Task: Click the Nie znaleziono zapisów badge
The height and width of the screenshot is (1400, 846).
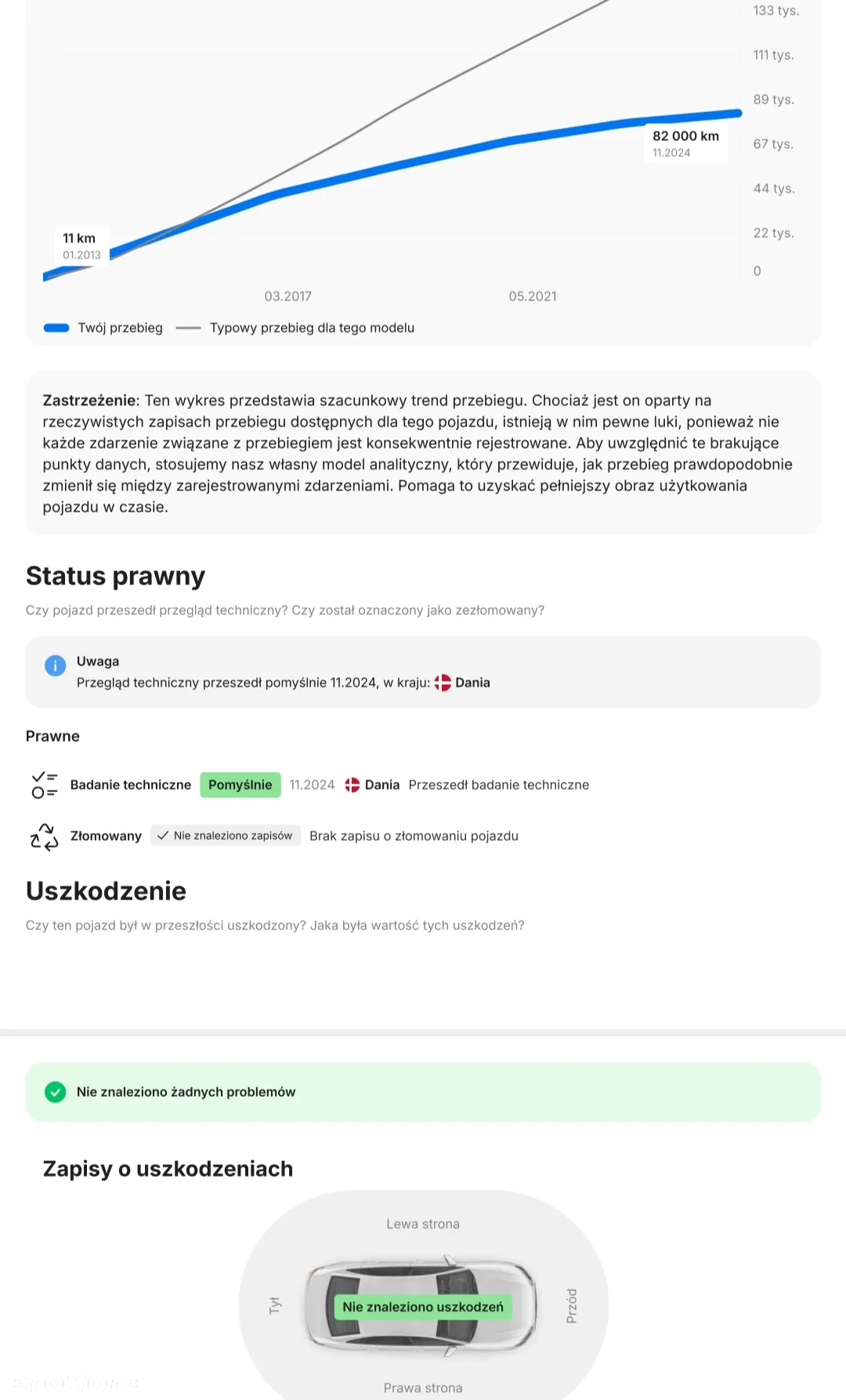Action: tap(226, 836)
